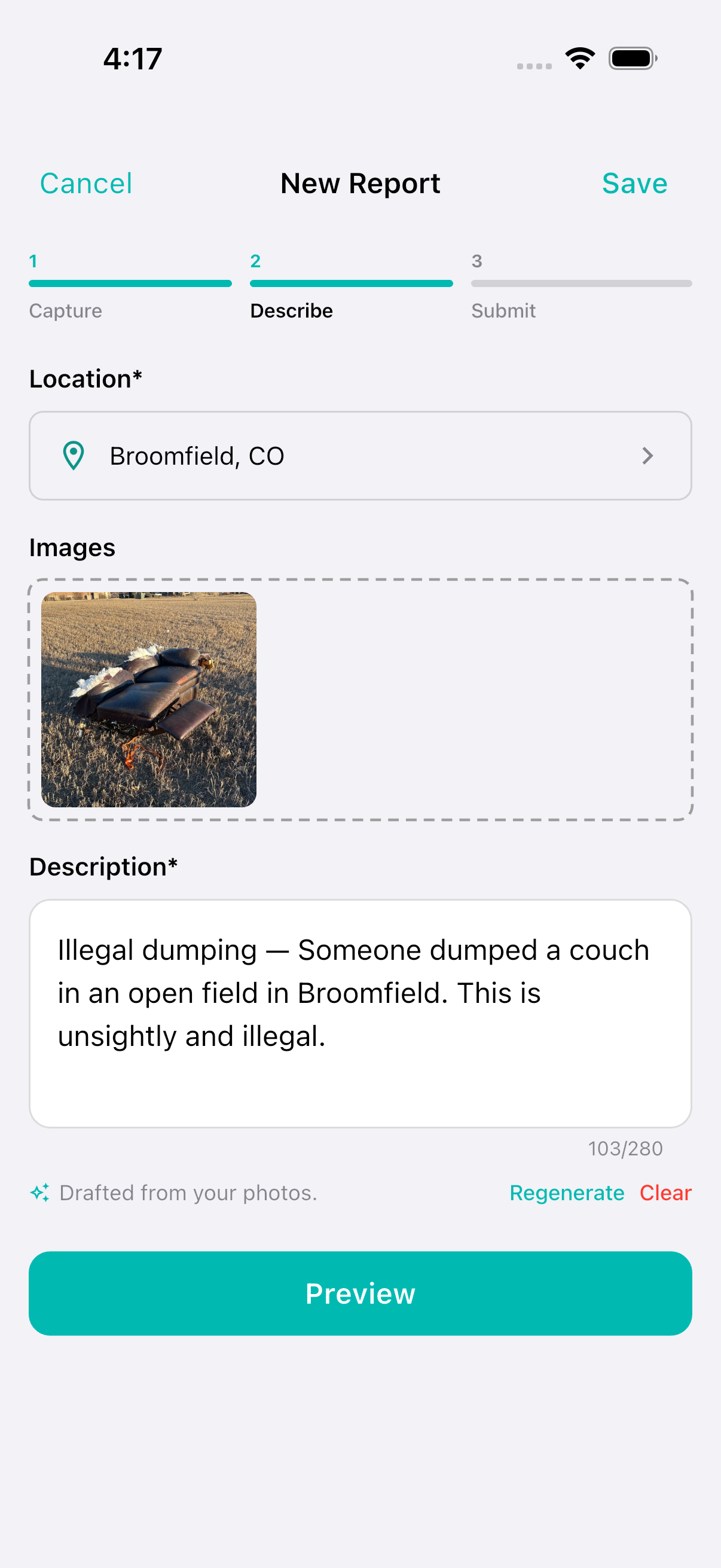Image resolution: width=721 pixels, height=1568 pixels.
Task: Open the Broomfield, CO location picker
Action: point(360,455)
